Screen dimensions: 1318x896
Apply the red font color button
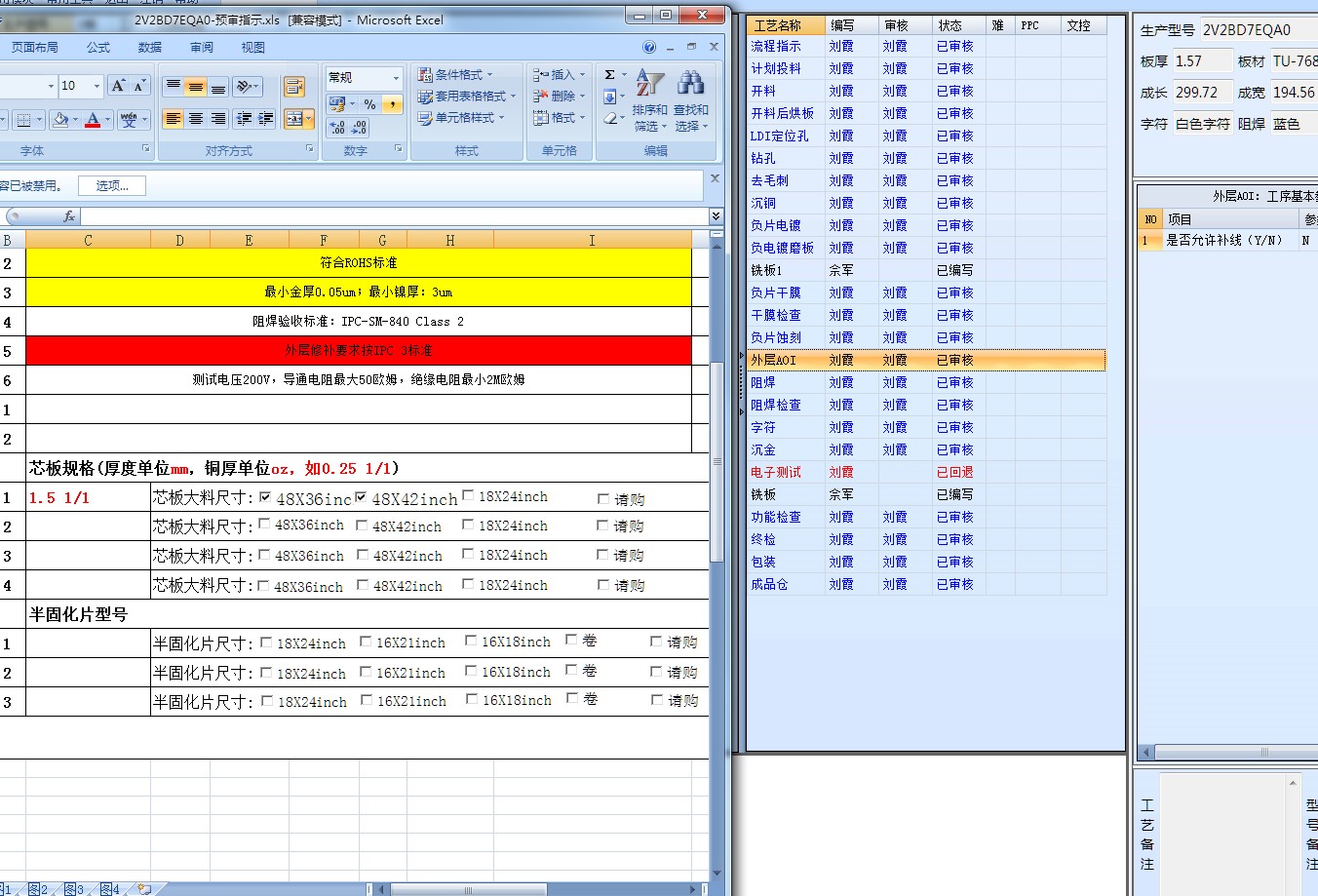click(93, 120)
